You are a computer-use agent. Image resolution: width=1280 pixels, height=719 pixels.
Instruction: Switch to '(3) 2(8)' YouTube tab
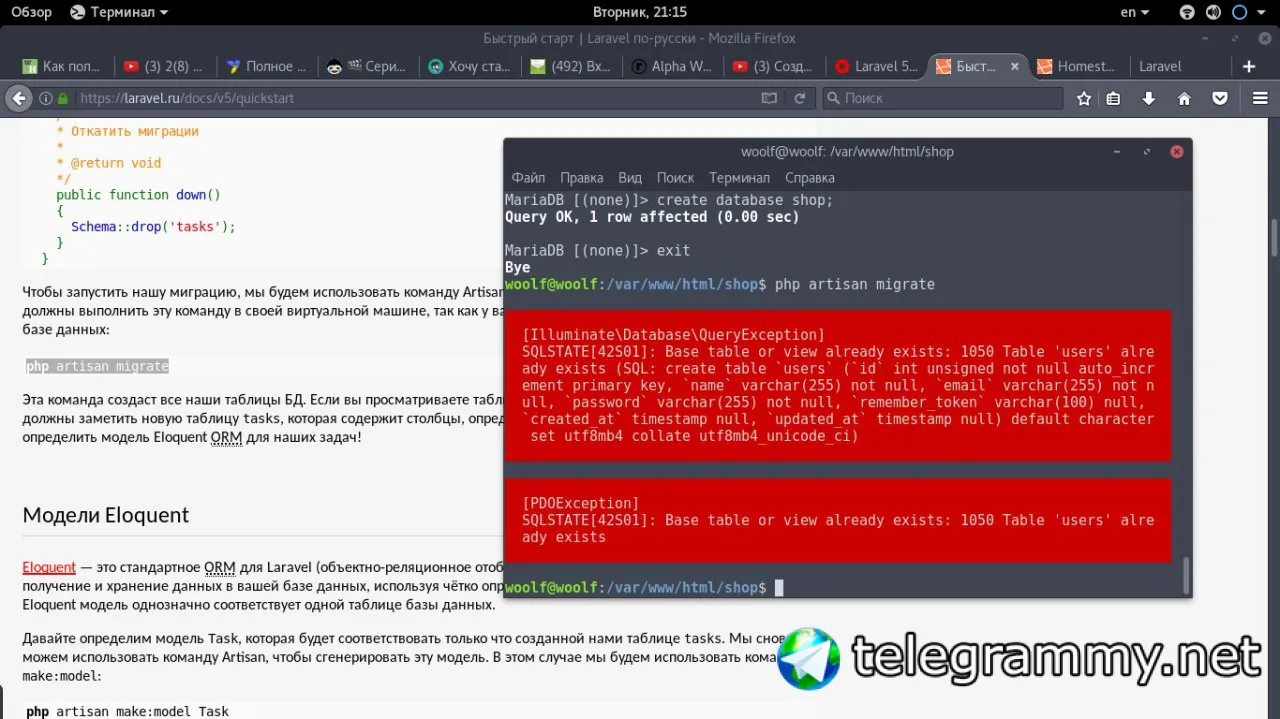[164, 66]
